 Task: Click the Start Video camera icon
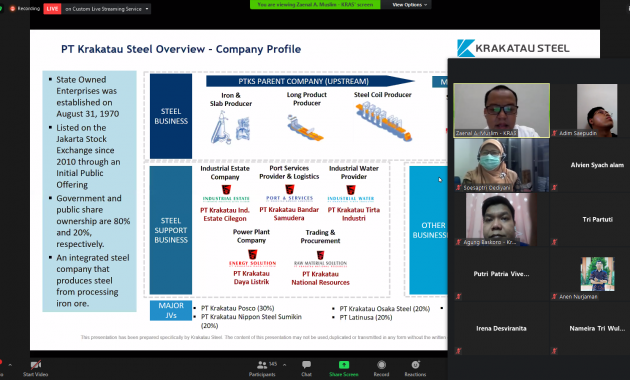click(x=36, y=365)
